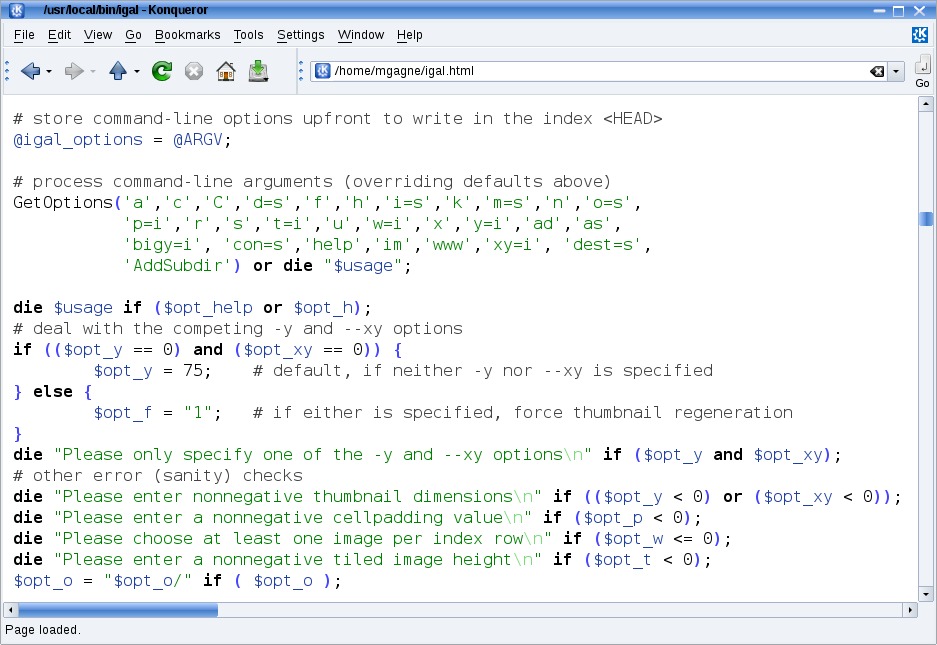Go to the Home location icon

click(226, 71)
